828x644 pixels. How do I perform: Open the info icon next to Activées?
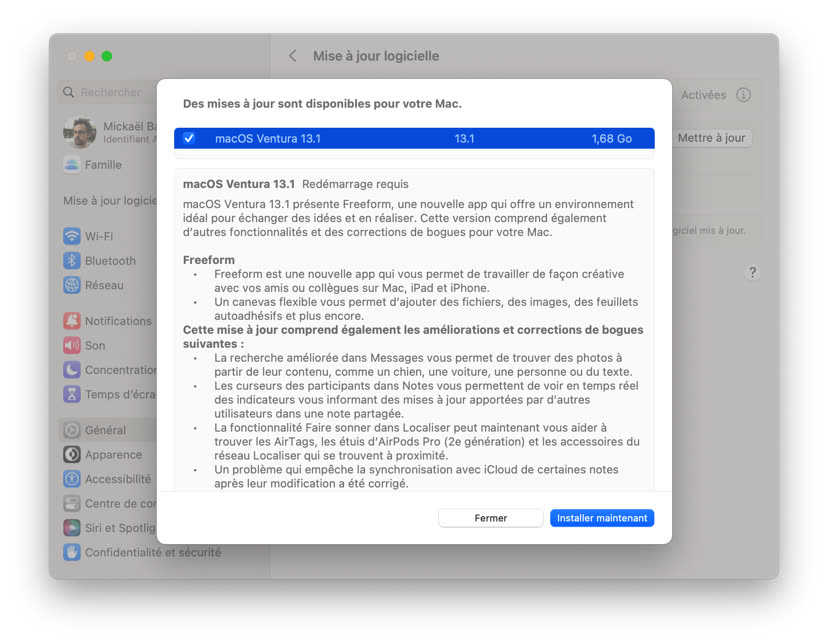point(744,95)
